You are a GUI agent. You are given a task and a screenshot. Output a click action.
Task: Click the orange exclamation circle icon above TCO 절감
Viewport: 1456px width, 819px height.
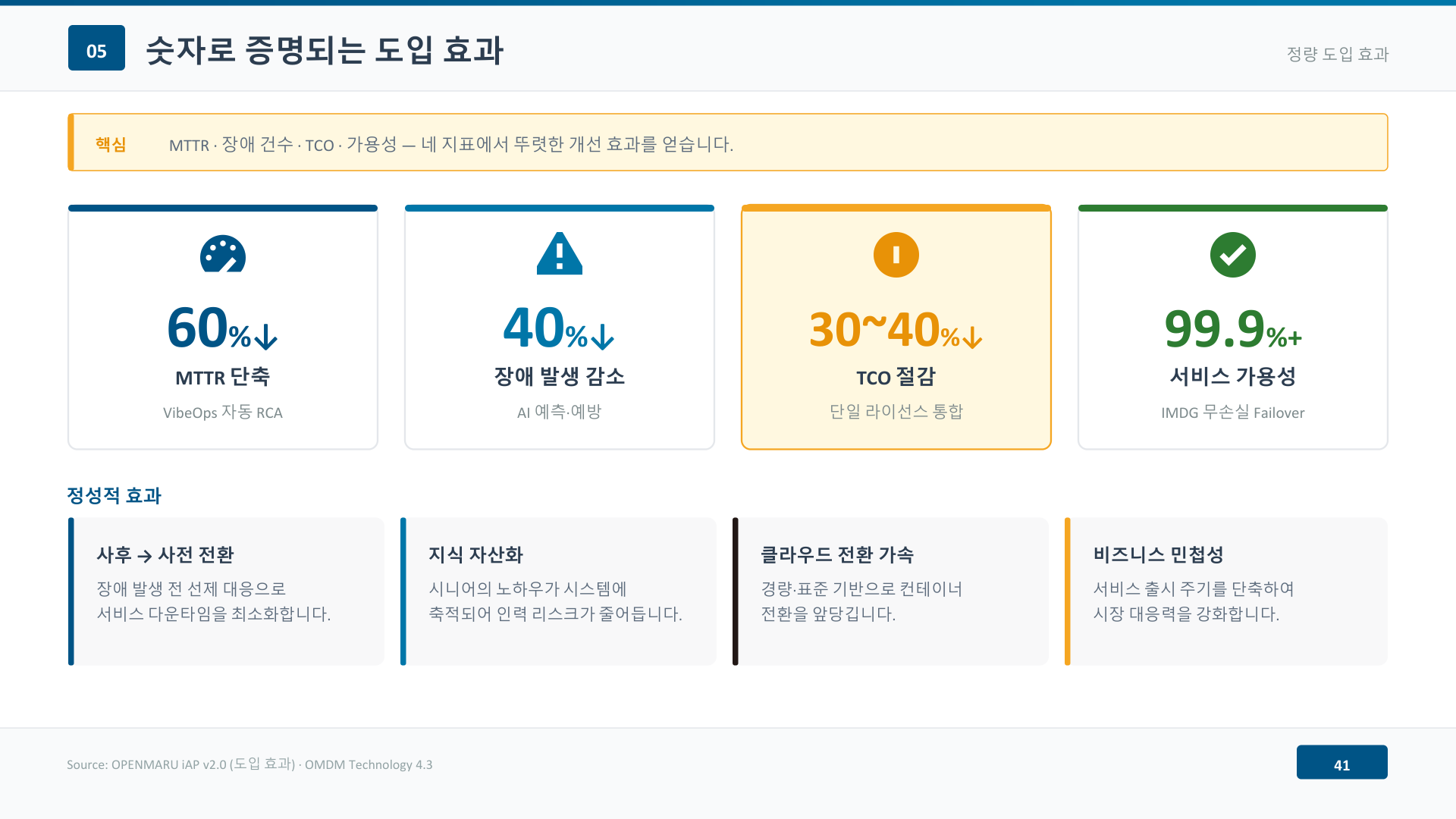pos(896,255)
